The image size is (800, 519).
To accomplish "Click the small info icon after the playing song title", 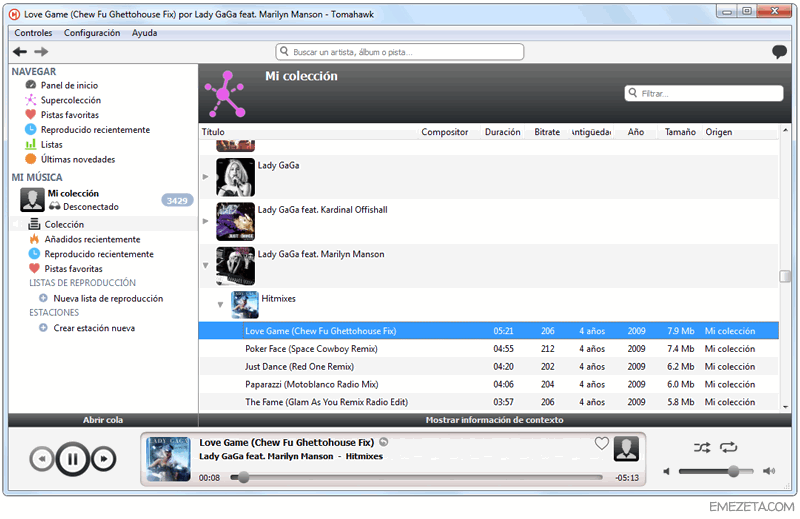I will pyautogui.click(x=384, y=442).
